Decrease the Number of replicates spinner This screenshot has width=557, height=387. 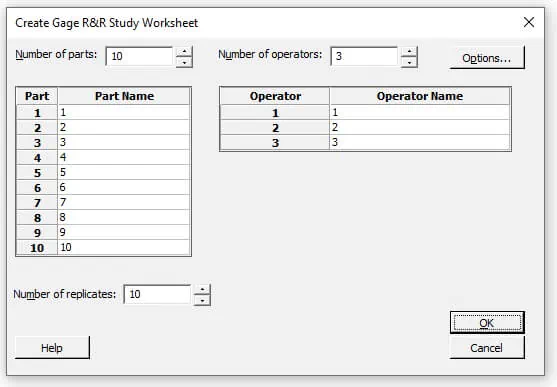[x=202, y=301]
